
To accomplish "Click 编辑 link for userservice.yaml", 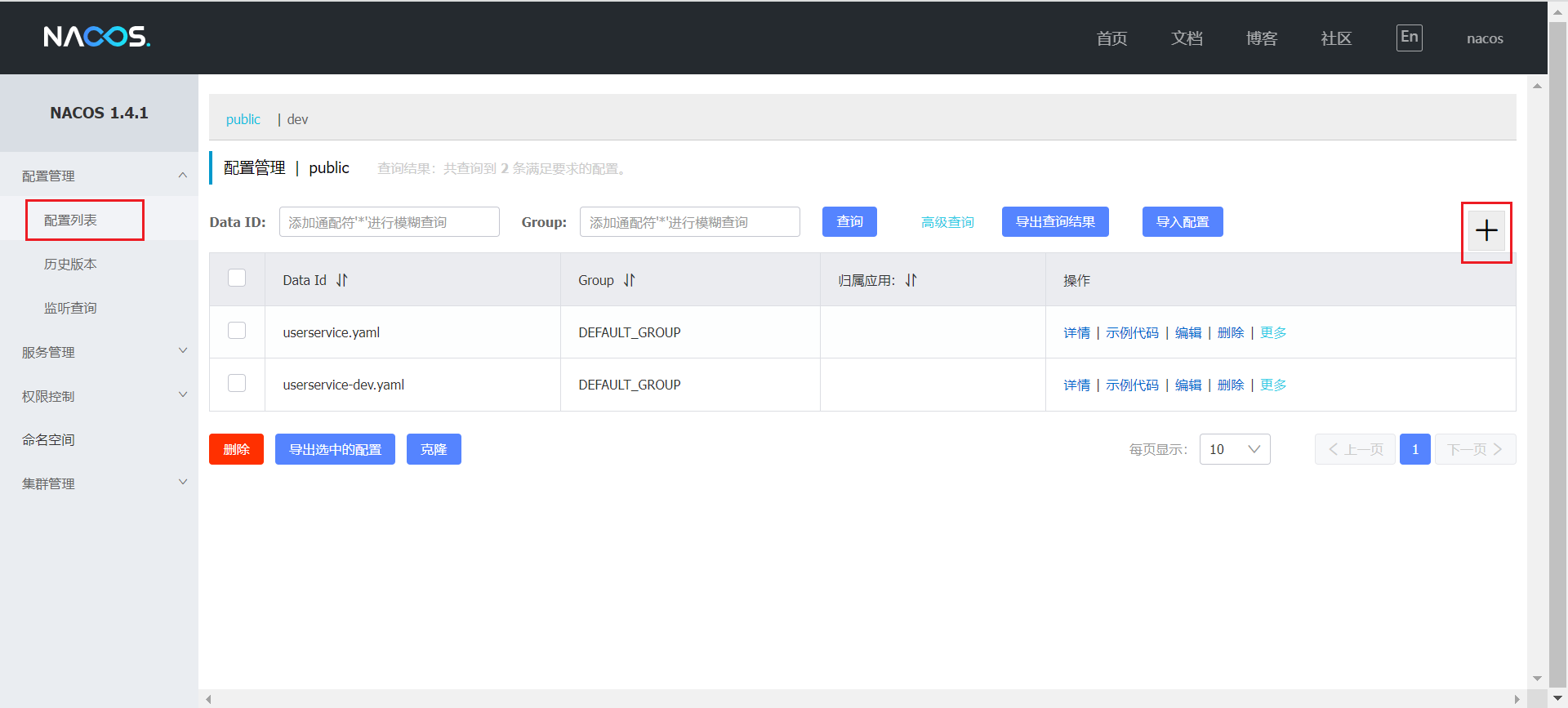I will click(1187, 332).
